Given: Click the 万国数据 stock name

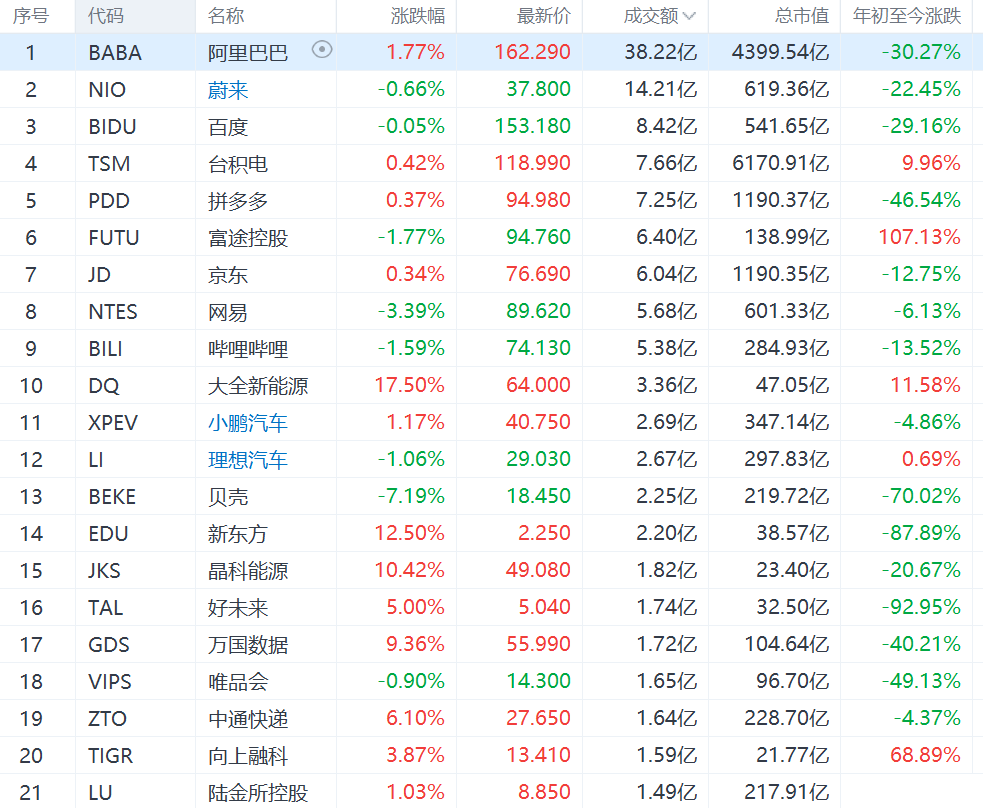Looking at the screenshot, I should tap(247, 645).
